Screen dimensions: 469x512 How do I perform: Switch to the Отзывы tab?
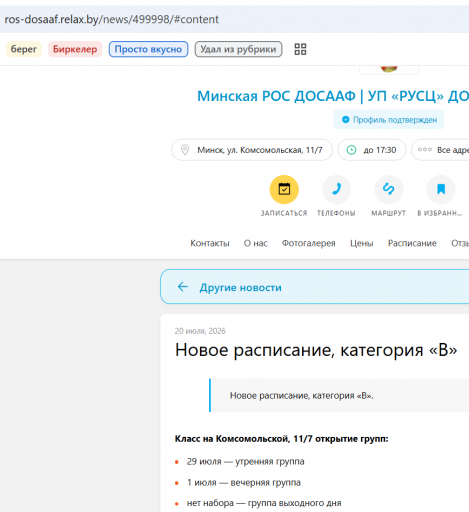[x=460, y=243]
